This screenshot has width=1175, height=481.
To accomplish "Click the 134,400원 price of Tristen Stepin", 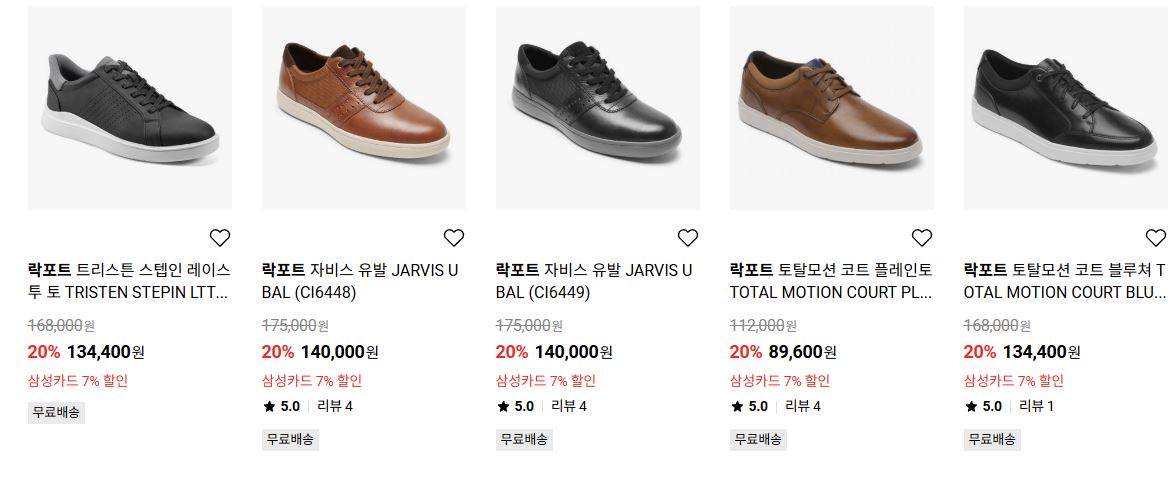I will [x=106, y=351].
